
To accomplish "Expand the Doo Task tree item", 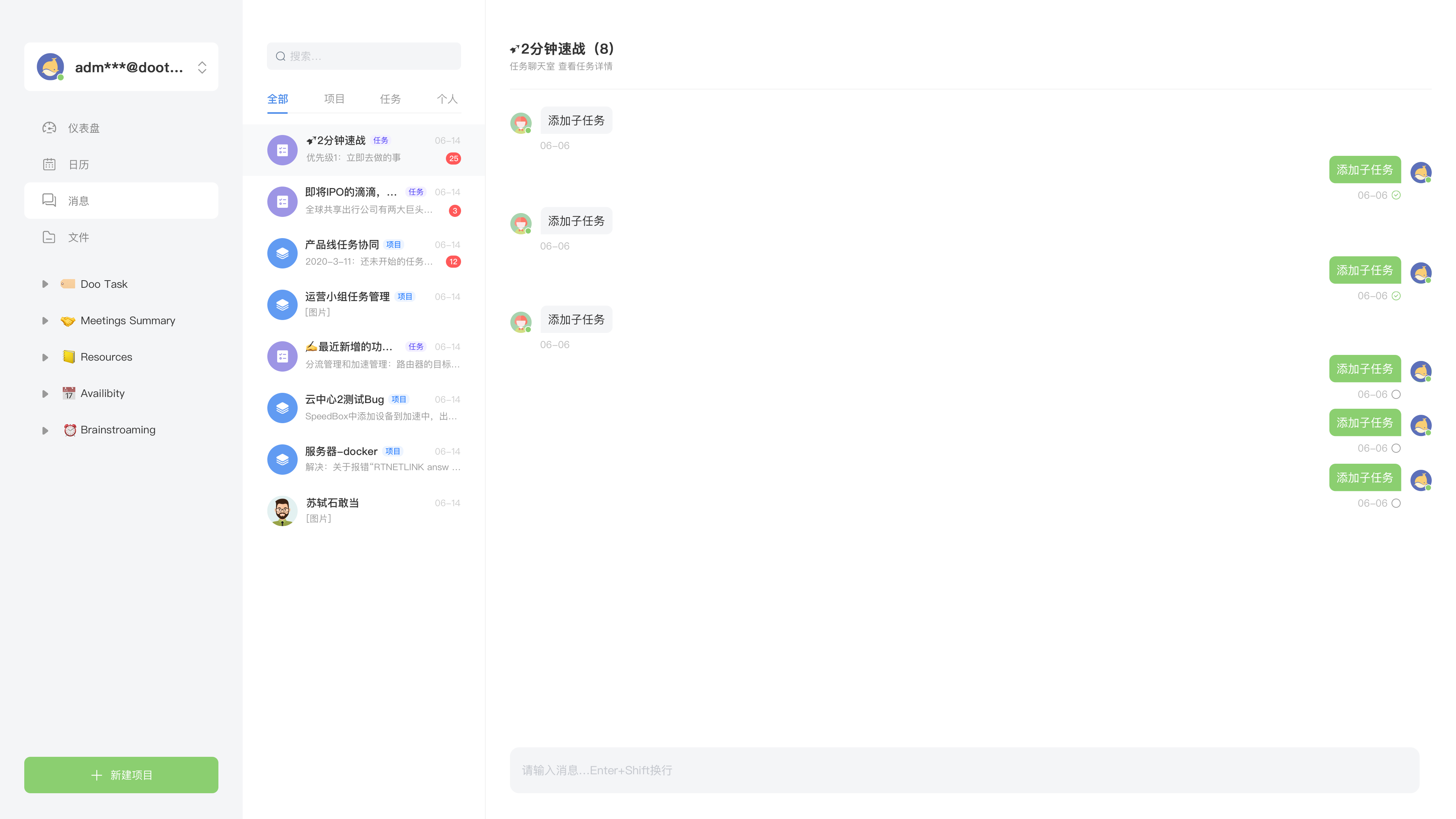I will tap(45, 284).
